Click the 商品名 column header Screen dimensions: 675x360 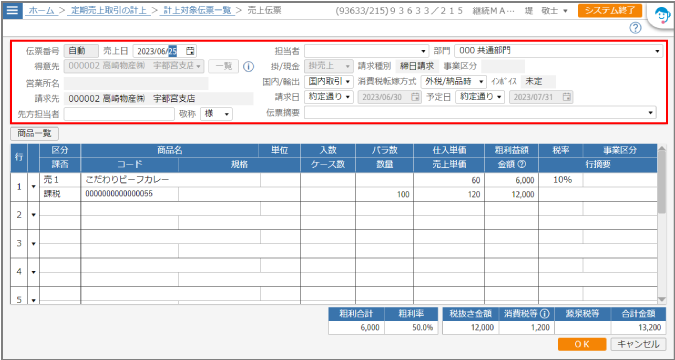[x=170, y=150]
